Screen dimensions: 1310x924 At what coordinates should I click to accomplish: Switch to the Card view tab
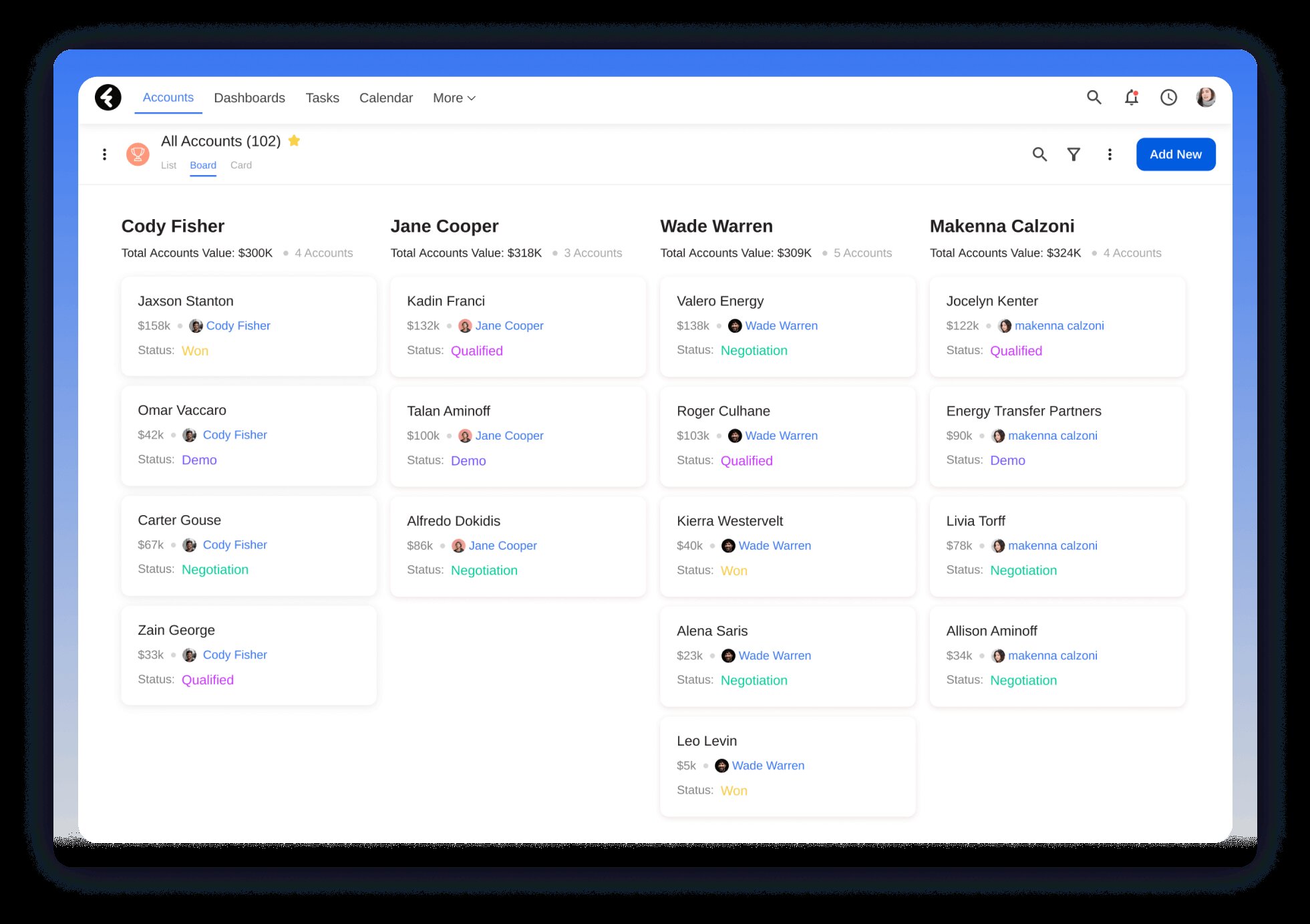241,165
